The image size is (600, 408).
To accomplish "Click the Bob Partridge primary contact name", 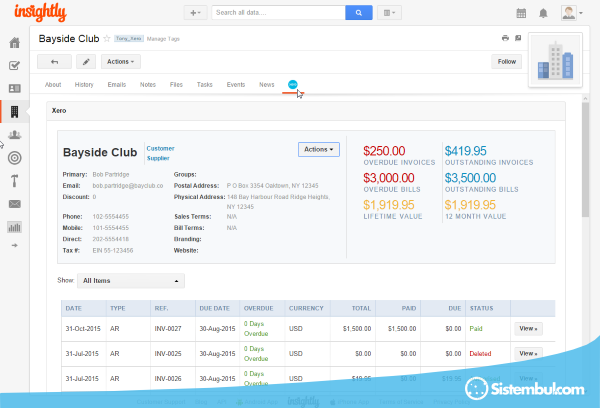I will [111, 175].
